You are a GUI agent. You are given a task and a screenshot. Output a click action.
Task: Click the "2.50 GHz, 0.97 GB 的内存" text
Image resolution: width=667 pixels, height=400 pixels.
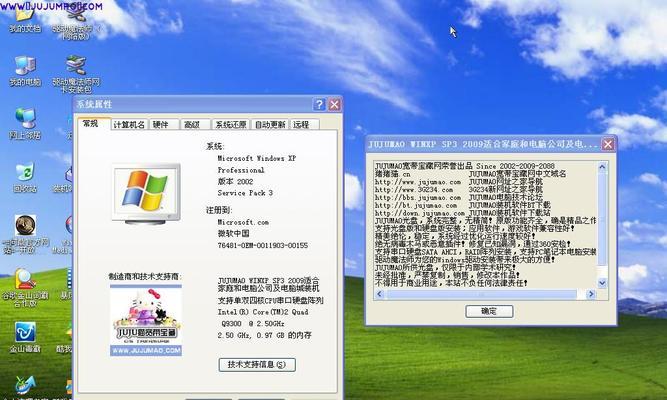[x=265, y=335]
